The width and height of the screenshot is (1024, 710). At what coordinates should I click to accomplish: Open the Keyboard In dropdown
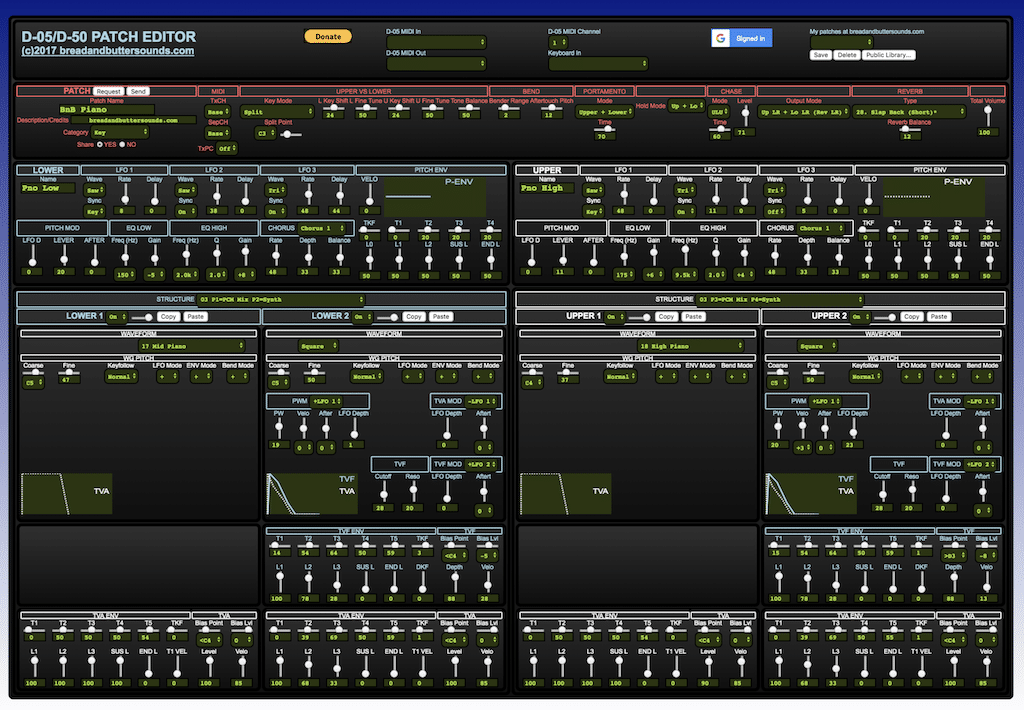(598, 64)
